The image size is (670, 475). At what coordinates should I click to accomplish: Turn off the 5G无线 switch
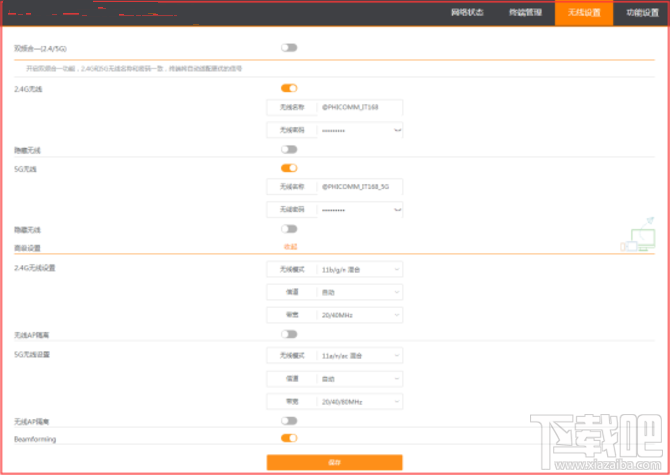coord(289,168)
